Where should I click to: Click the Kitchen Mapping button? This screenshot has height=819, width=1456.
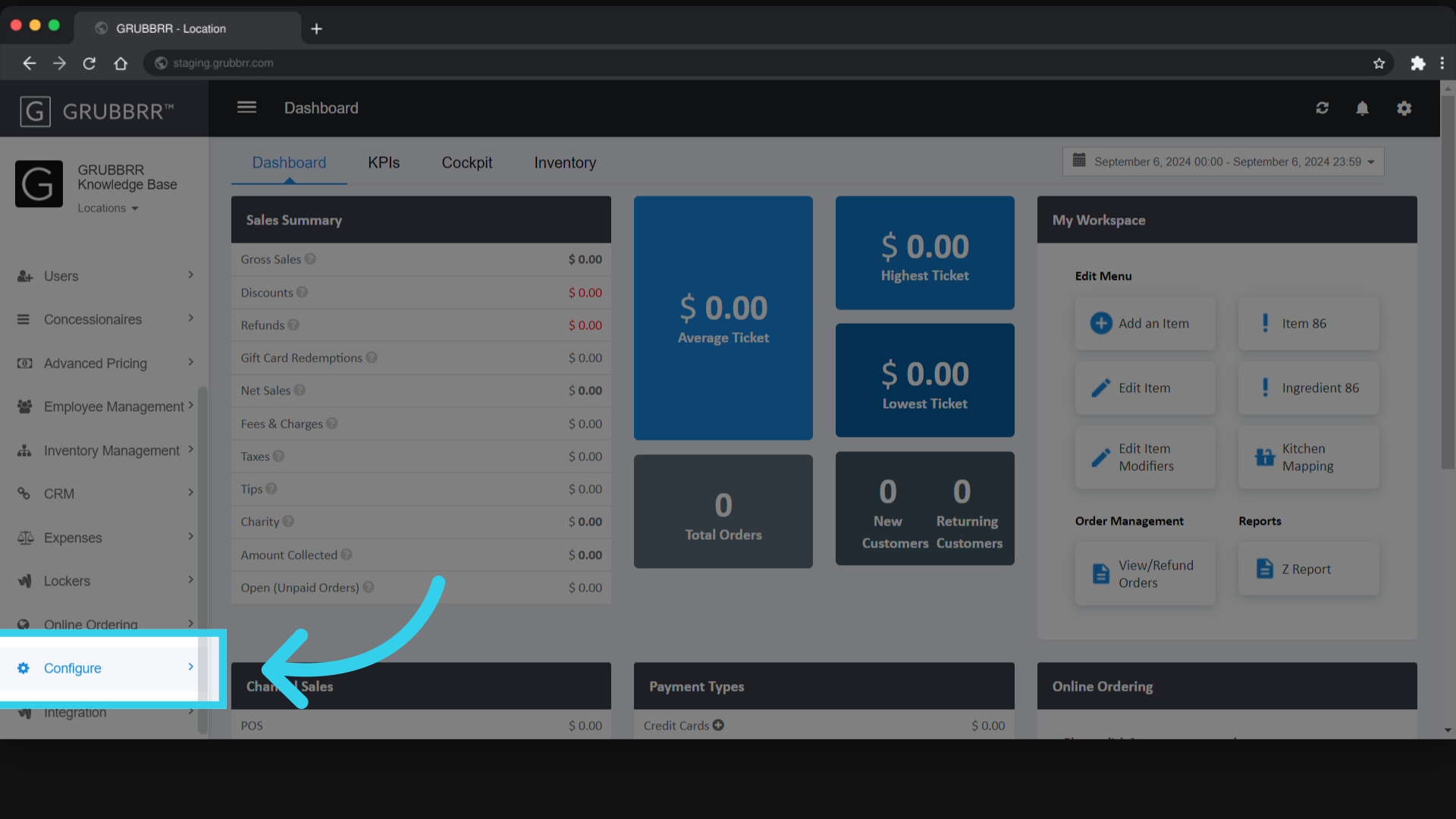click(1309, 457)
